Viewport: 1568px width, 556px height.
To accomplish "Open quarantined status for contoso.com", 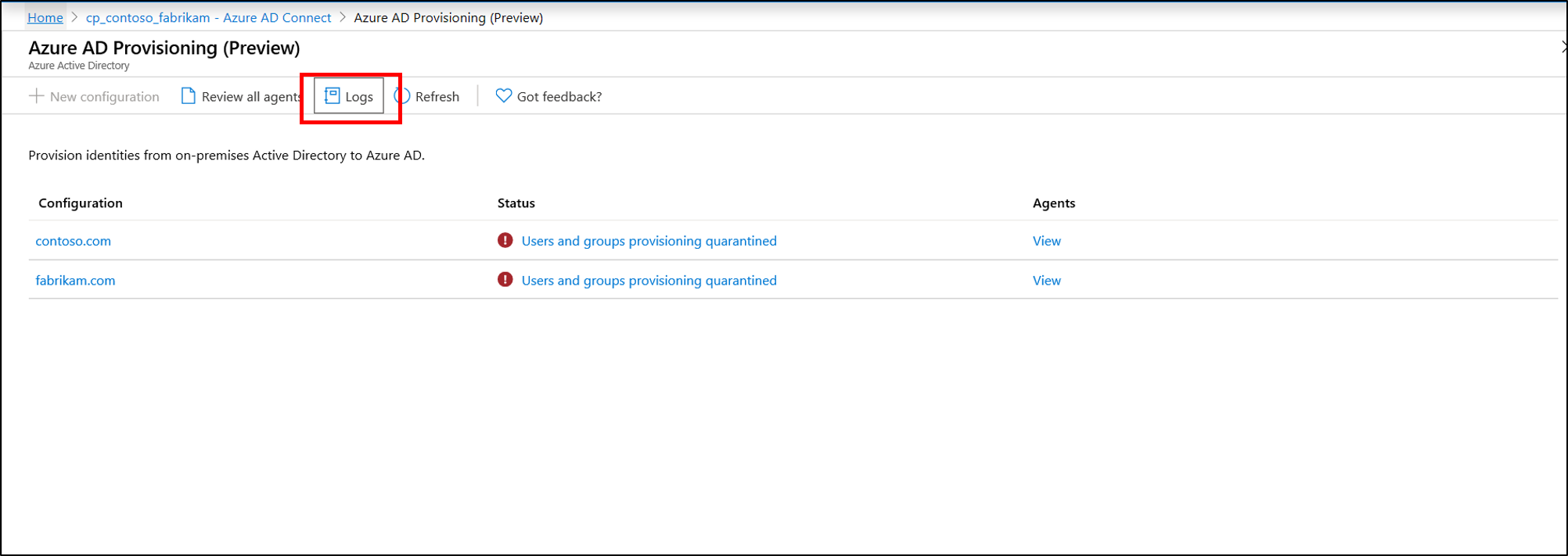I will [649, 241].
